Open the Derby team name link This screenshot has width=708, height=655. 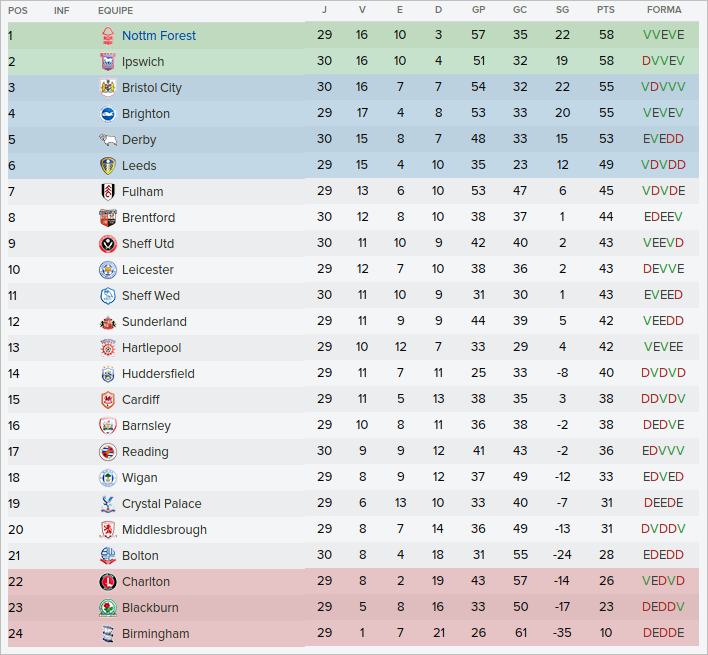tap(139, 140)
